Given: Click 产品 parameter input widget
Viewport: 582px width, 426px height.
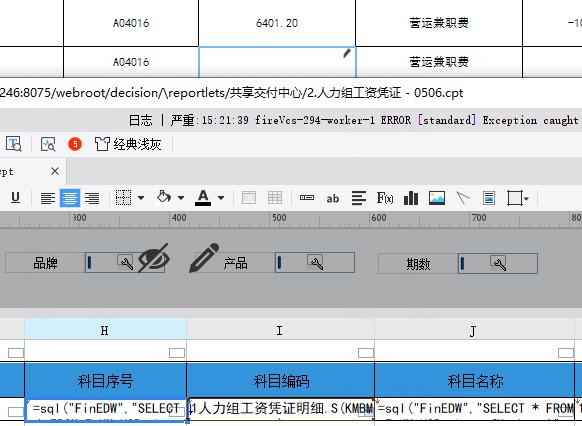Looking at the screenshot, I should click(315, 263).
